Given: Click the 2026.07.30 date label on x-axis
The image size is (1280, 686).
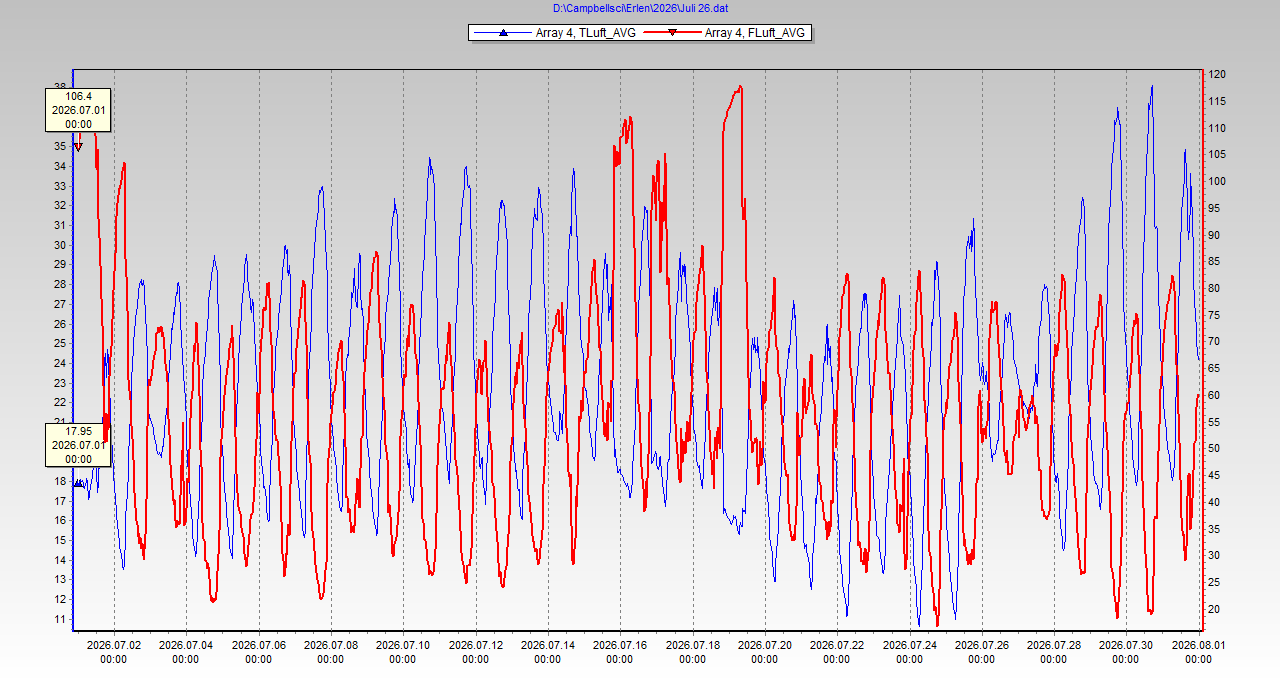Looking at the screenshot, I should [x=1126, y=652].
